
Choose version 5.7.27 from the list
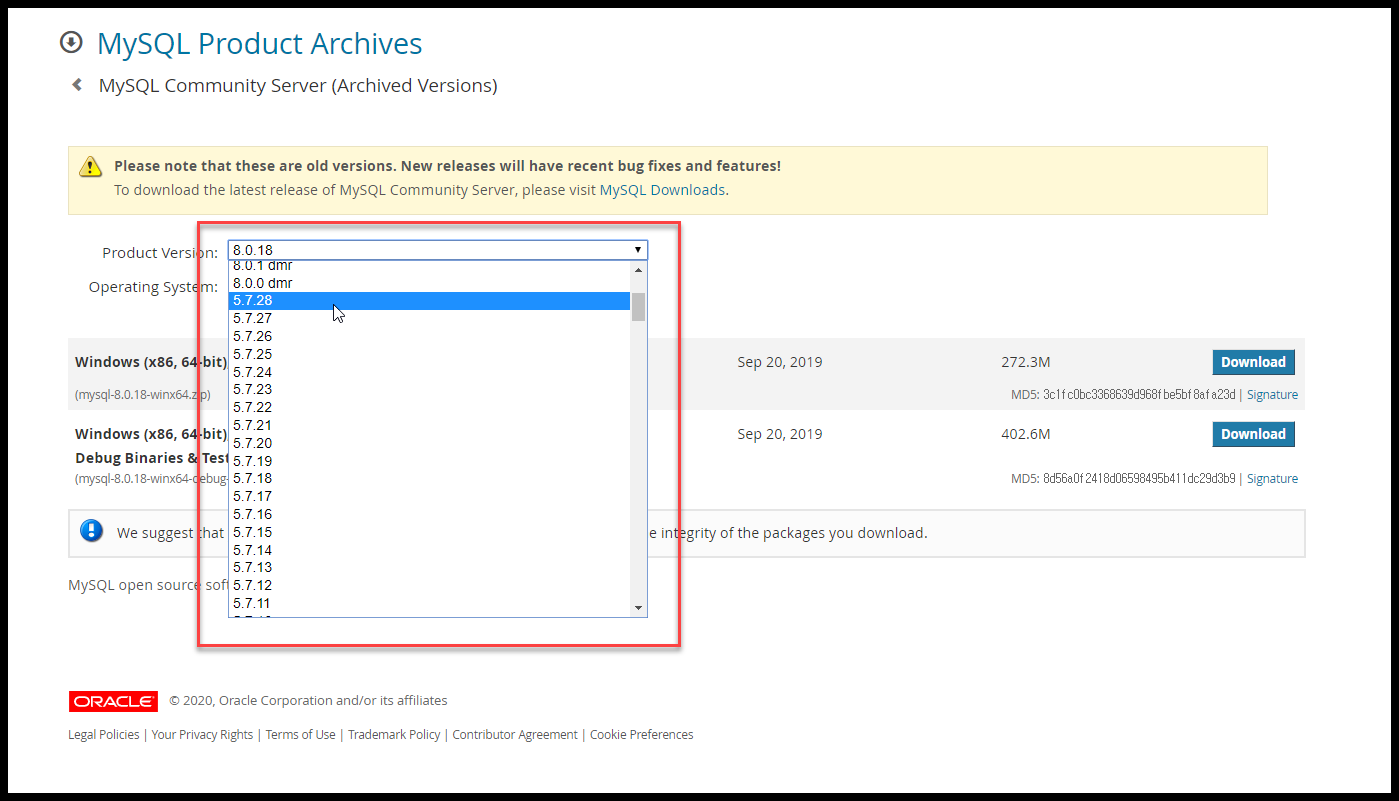[x=429, y=318]
